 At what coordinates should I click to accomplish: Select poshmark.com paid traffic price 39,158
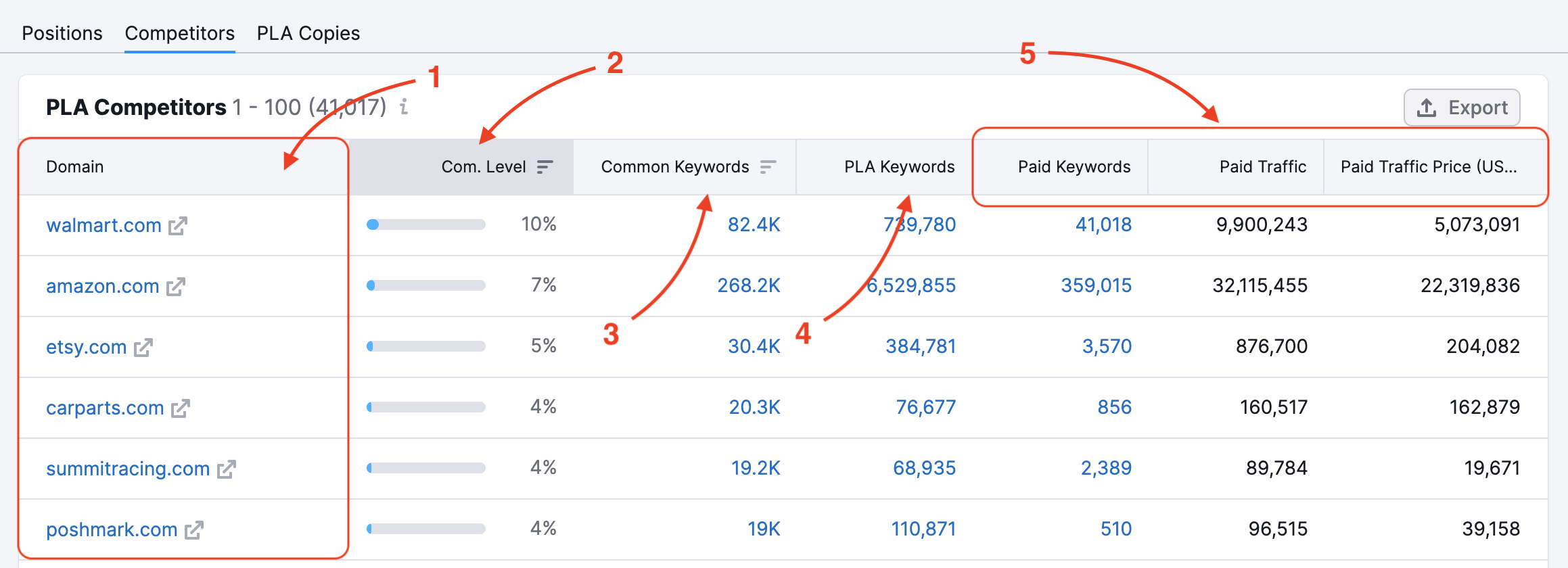(1492, 529)
